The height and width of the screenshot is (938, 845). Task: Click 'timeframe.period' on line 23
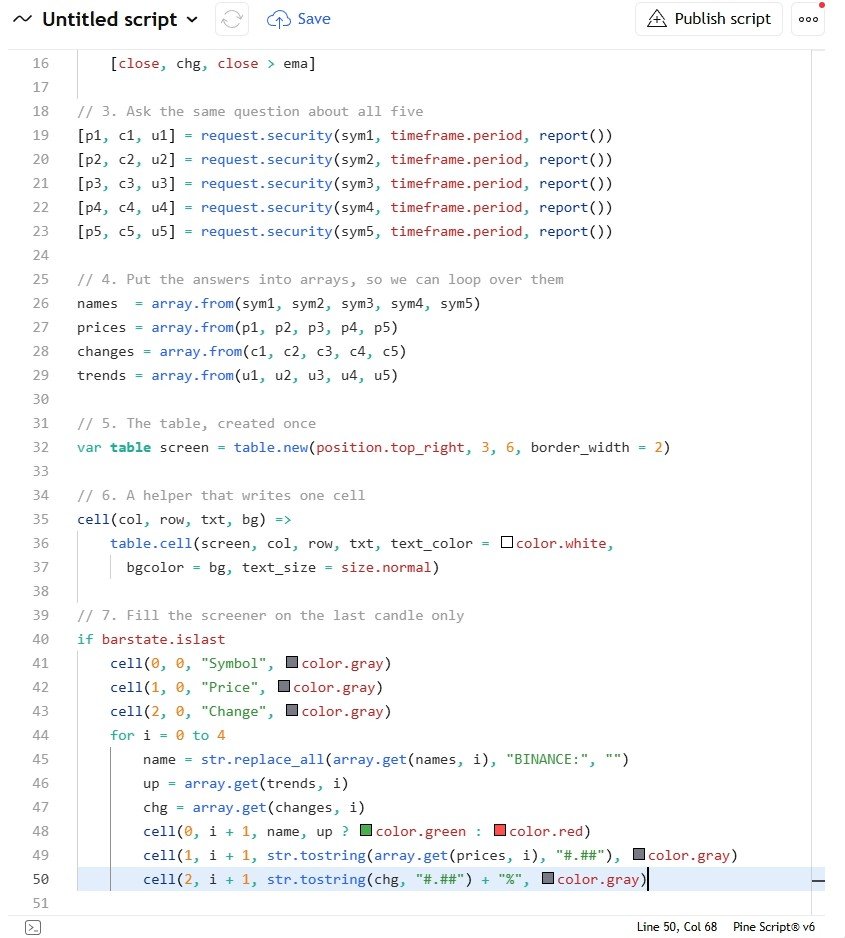456,232
